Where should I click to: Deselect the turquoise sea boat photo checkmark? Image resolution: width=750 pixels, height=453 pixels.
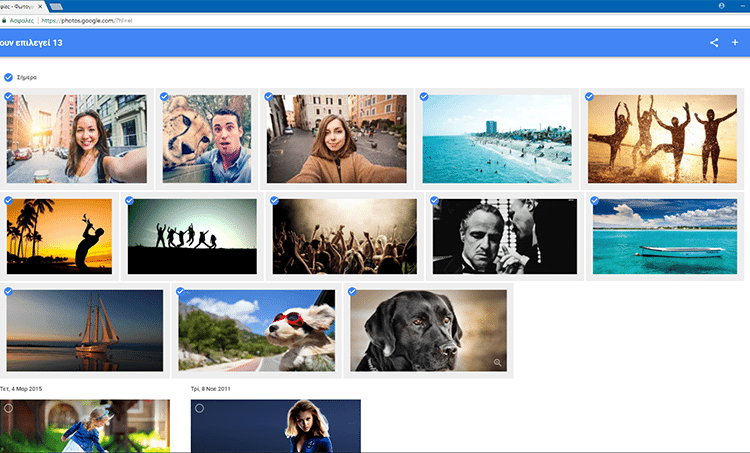point(595,201)
